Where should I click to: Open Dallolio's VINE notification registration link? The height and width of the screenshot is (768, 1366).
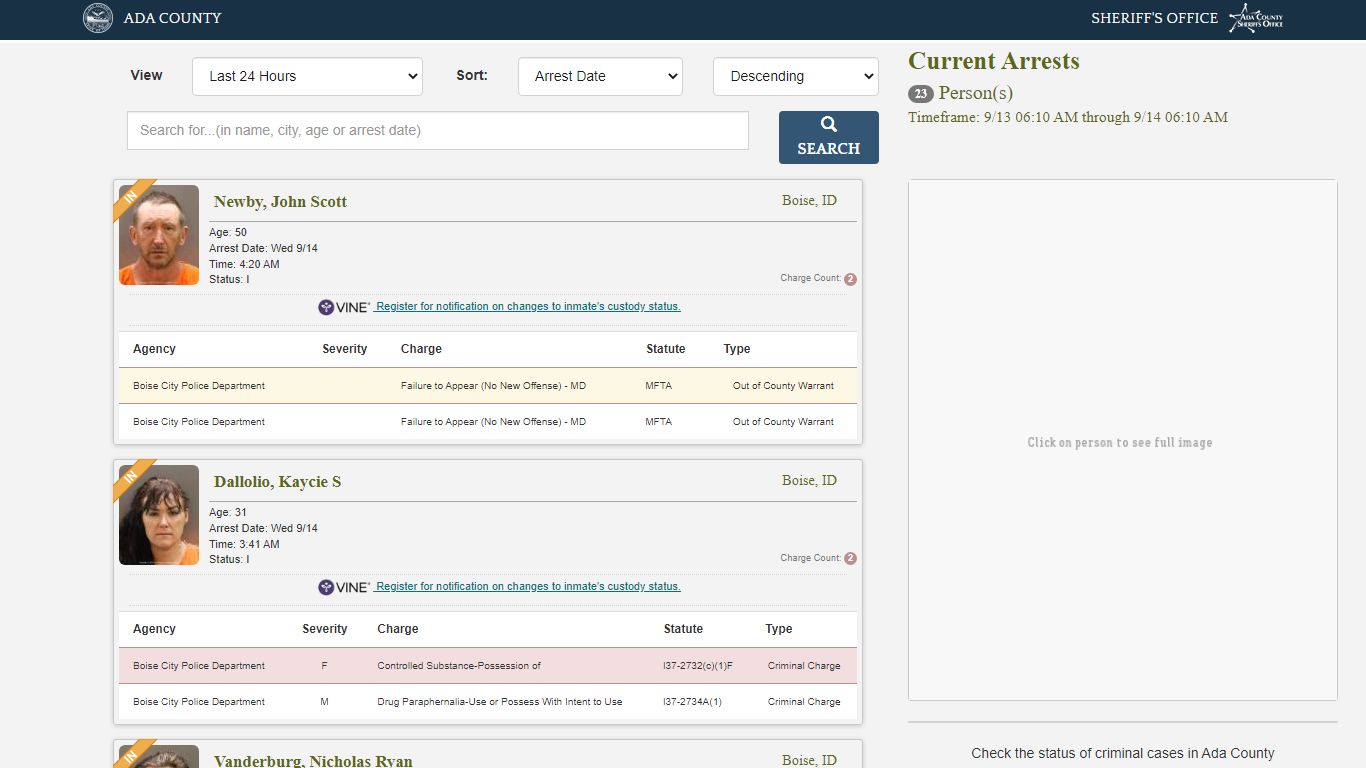[527, 587]
